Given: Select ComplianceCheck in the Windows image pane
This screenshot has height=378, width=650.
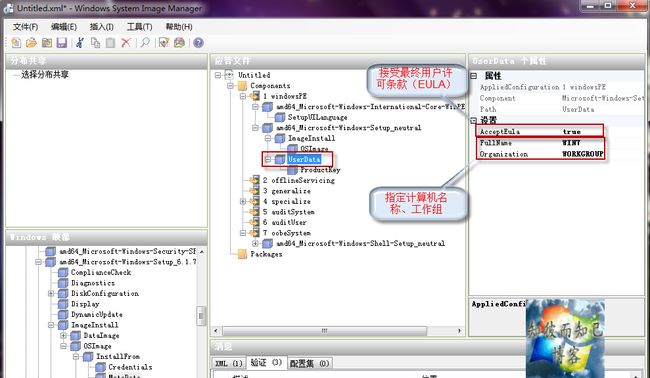Looking at the screenshot, I should coord(101,272).
